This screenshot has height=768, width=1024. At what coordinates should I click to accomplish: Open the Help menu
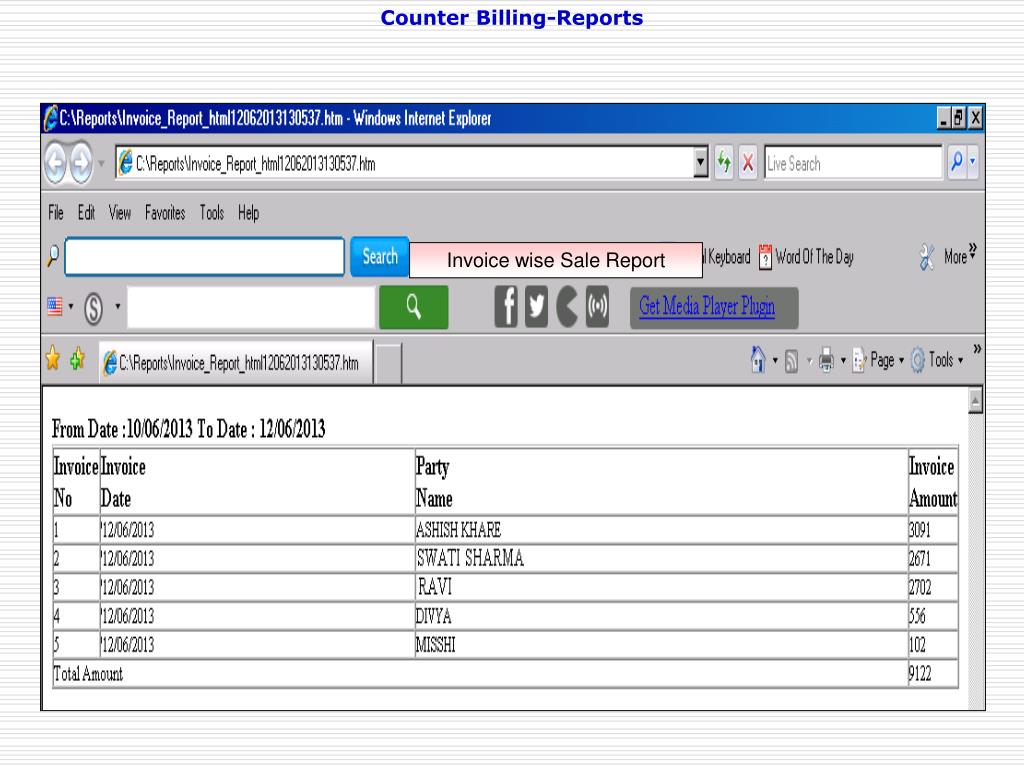(248, 213)
